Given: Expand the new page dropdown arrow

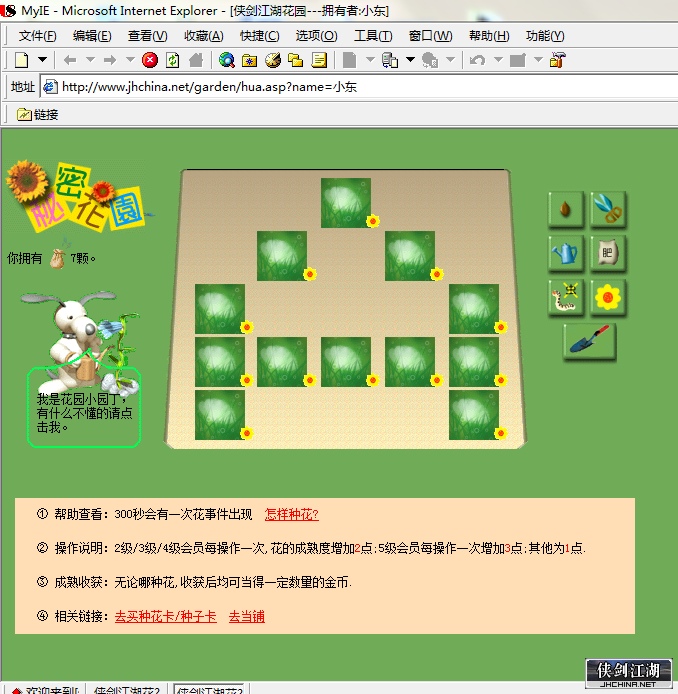Looking at the screenshot, I should coord(42,59).
